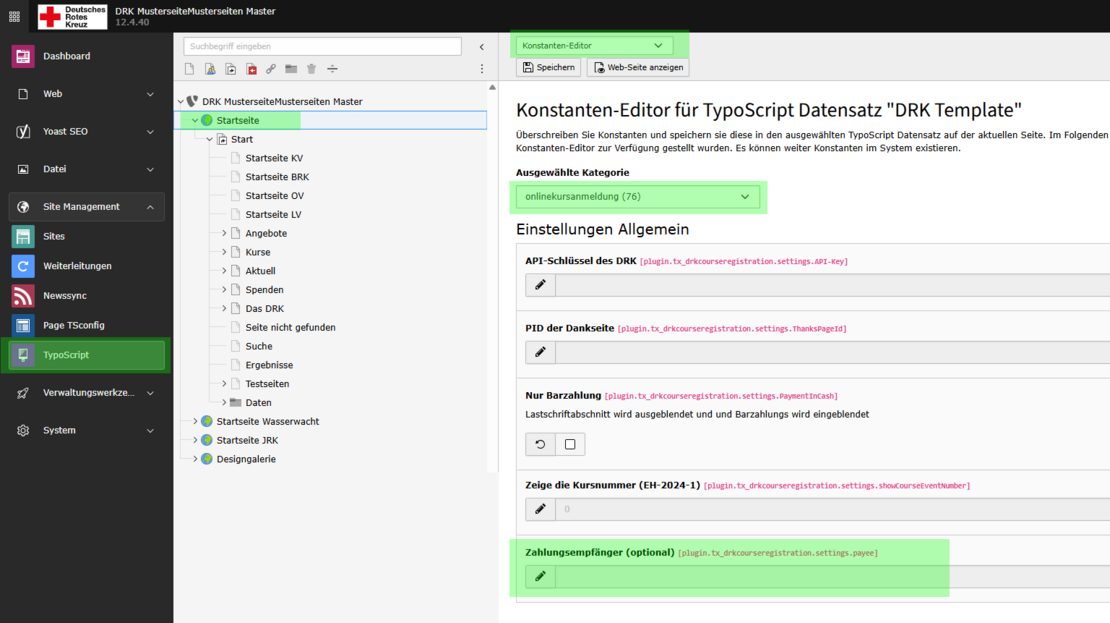
Task: Expand the Angebote tree node
Action: pyautogui.click(x=224, y=233)
